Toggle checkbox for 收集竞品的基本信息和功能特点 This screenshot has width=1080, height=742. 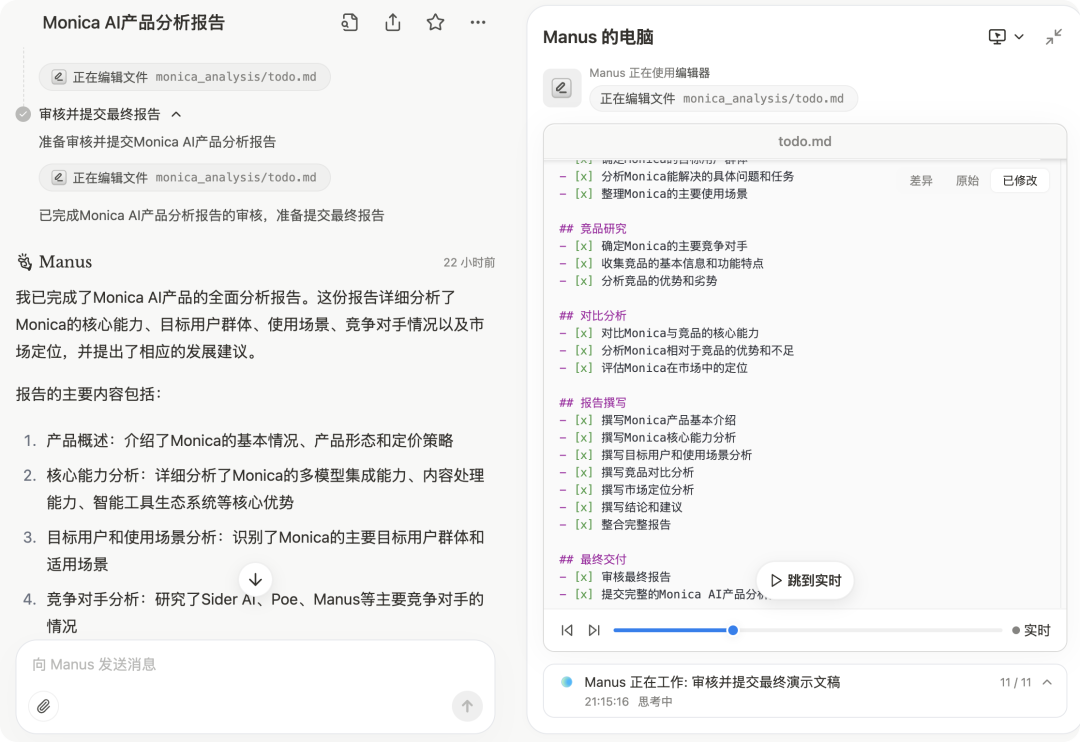tap(583, 263)
